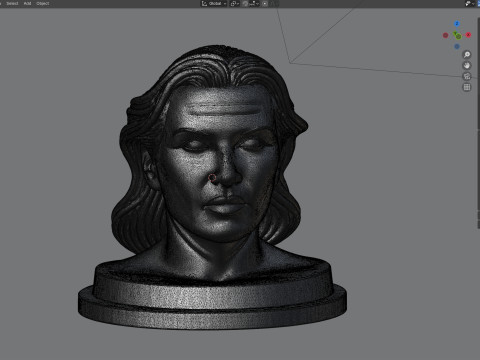Open the Global transform orientation dropdown
This screenshot has height=360, width=480.
click(214, 3)
